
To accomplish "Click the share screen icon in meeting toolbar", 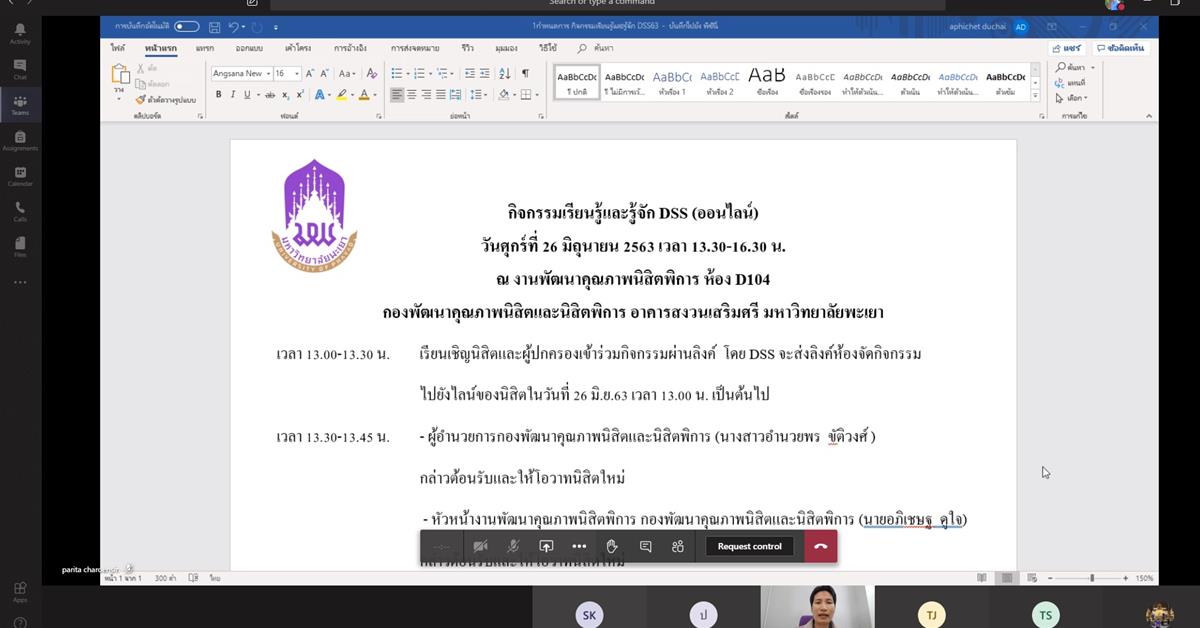I will click(x=546, y=546).
